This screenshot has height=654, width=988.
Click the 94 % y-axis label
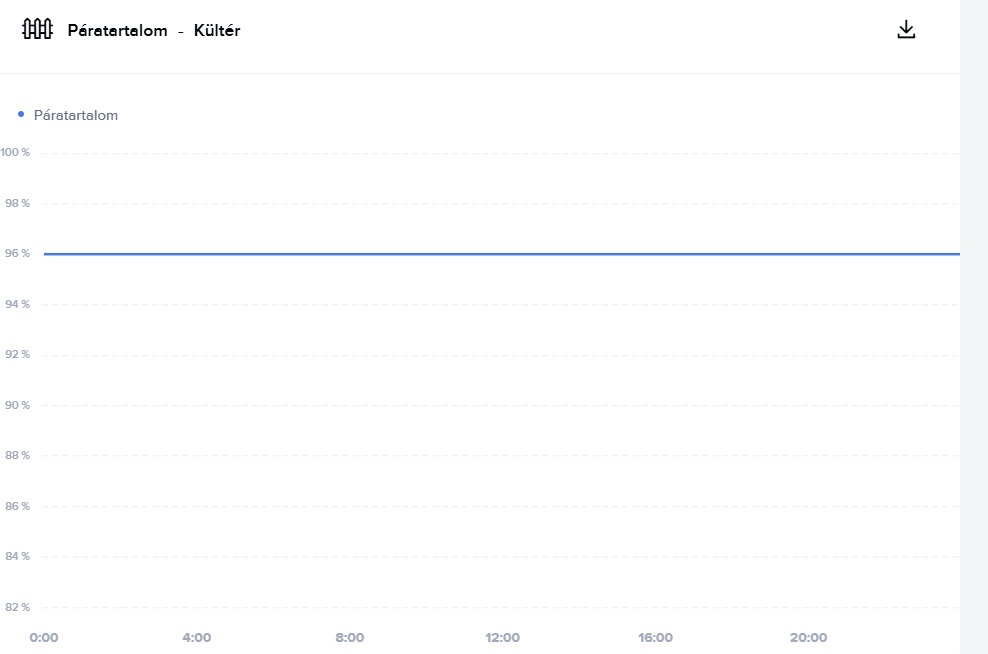pos(17,304)
